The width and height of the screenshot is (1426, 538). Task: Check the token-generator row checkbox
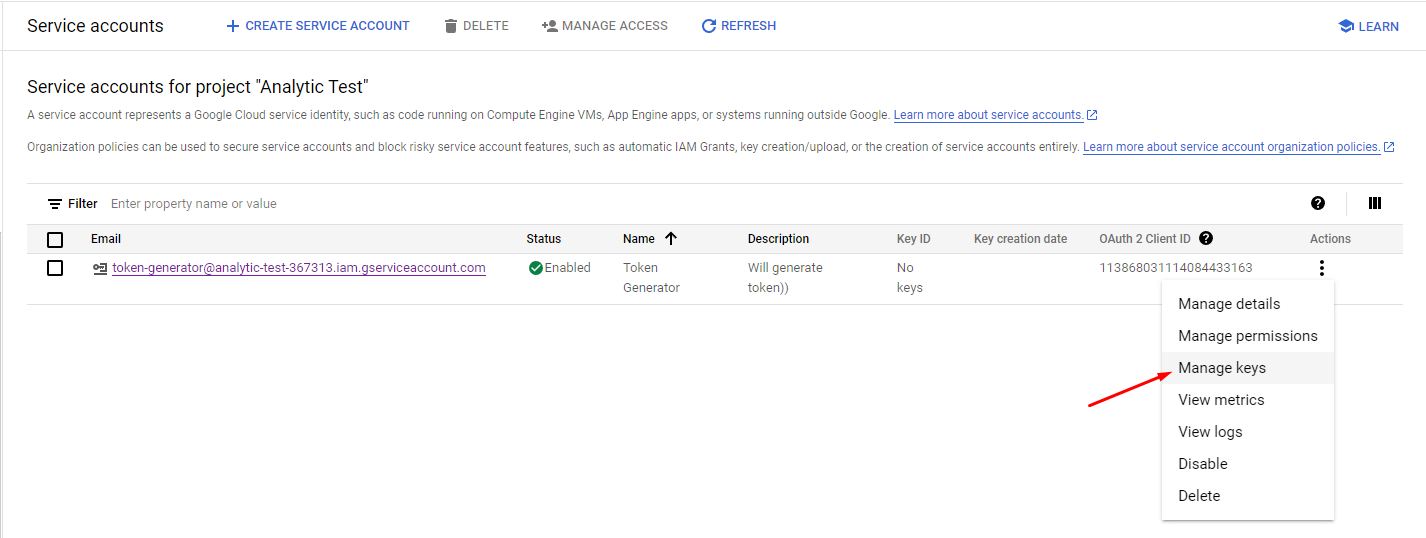(55, 268)
